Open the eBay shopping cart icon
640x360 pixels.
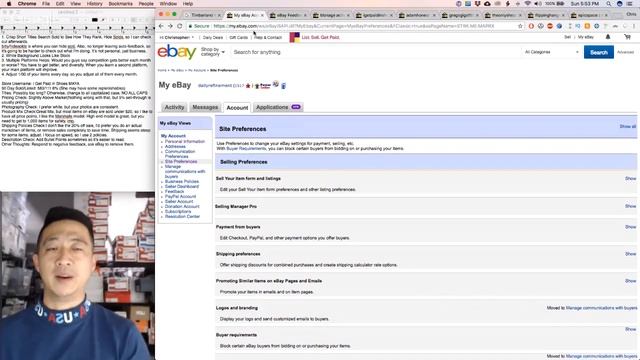point(627,37)
